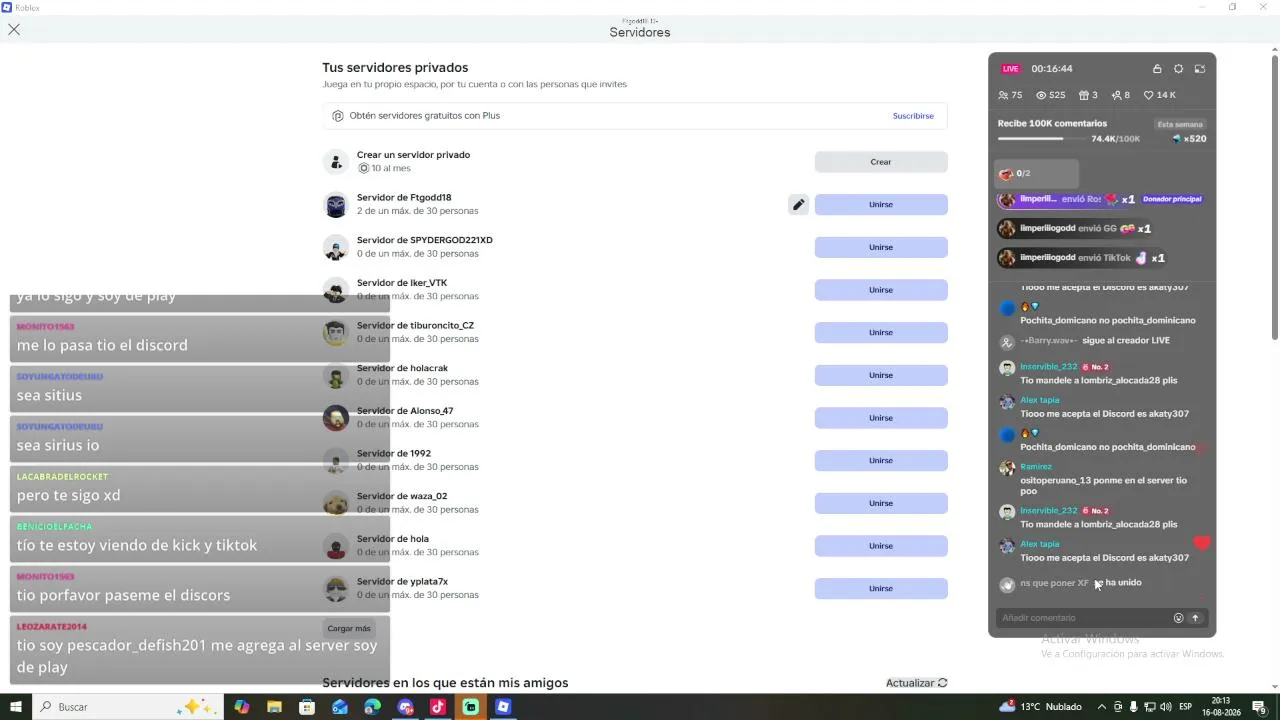Screen dimensions: 1280x720
Task: Open TikTok app from the taskbar
Action: (x=438, y=707)
